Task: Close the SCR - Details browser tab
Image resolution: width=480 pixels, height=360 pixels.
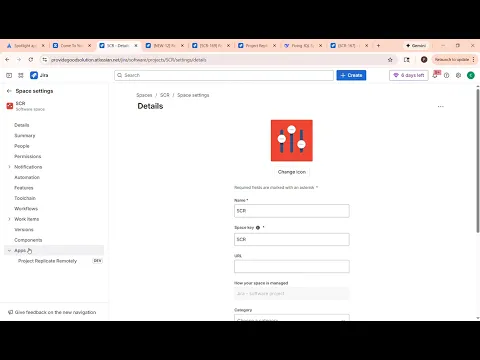Action: click(136, 45)
